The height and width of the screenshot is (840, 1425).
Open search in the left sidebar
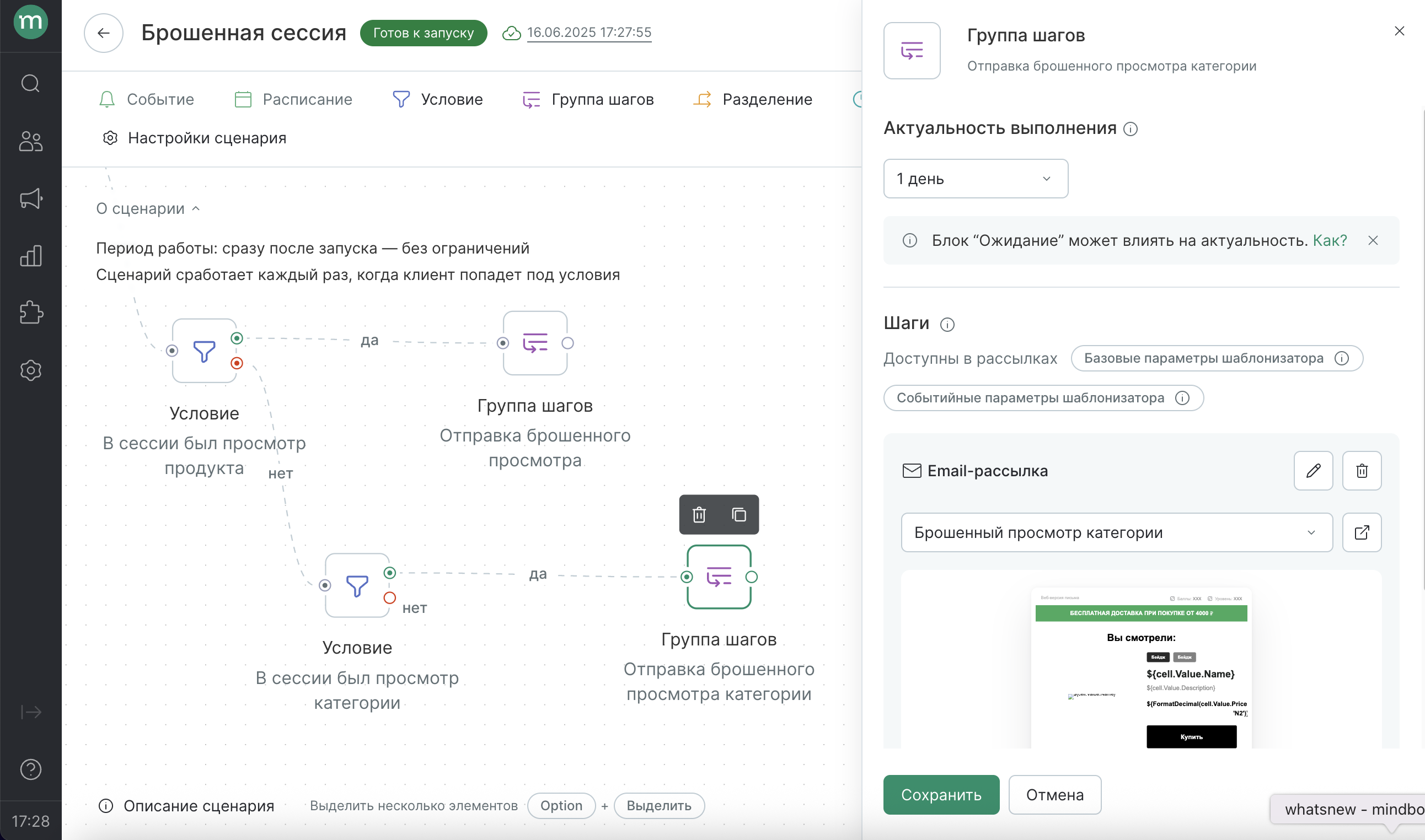pyautogui.click(x=30, y=84)
